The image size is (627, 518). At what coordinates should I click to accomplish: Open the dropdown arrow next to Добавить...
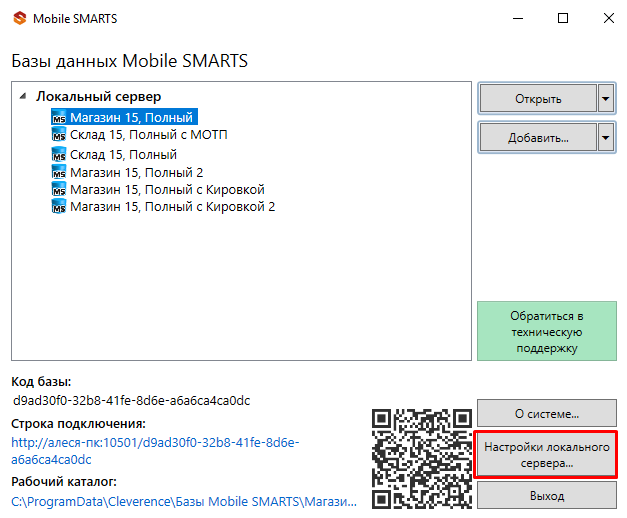click(x=606, y=138)
